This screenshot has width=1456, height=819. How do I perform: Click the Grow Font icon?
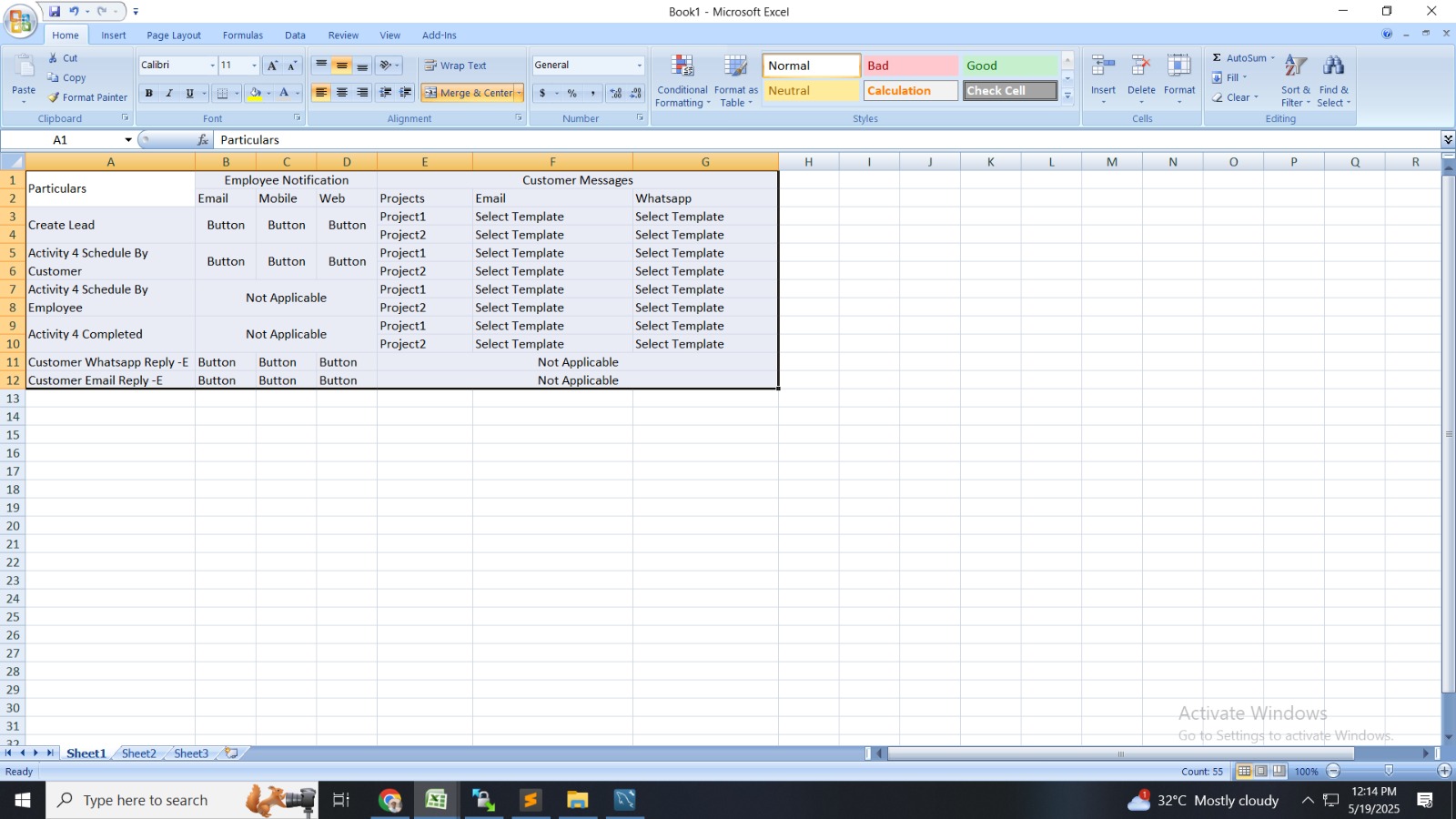tap(271, 66)
